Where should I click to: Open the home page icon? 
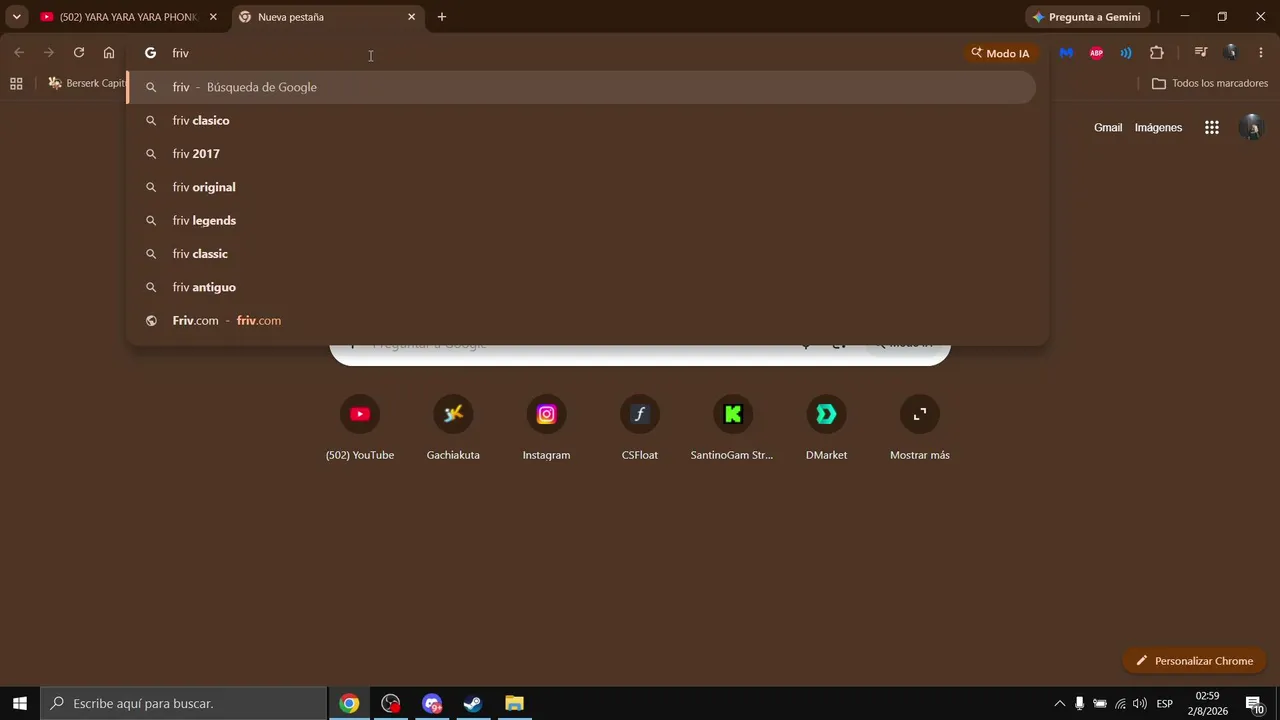click(x=109, y=53)
